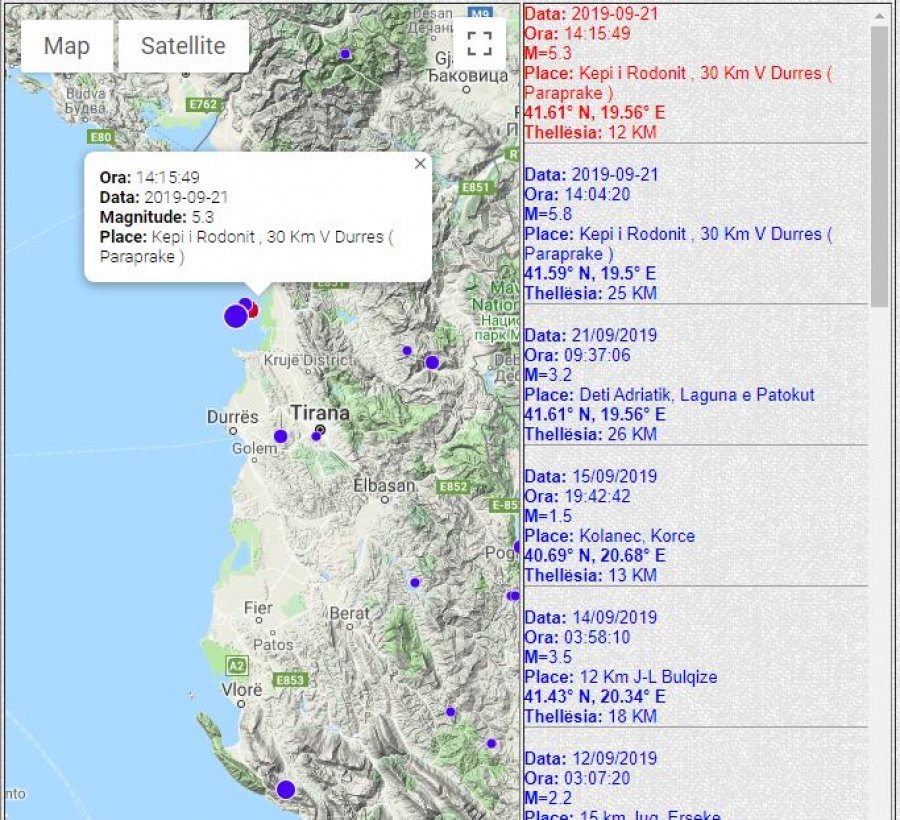
Task: Toggle fullscreen map view
Action: coord(479,43)
